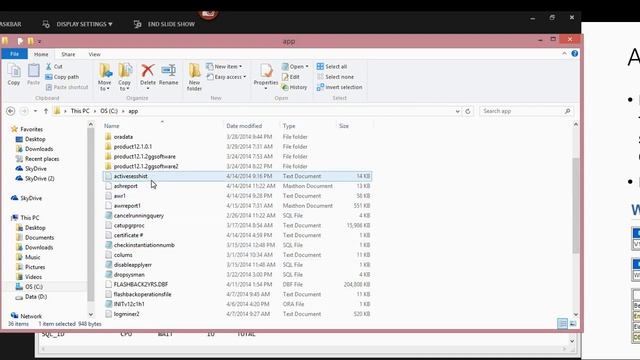Viewport: 640px width, 360px height.
Task: Open Documents under This PC
Action: coord(39,238)
